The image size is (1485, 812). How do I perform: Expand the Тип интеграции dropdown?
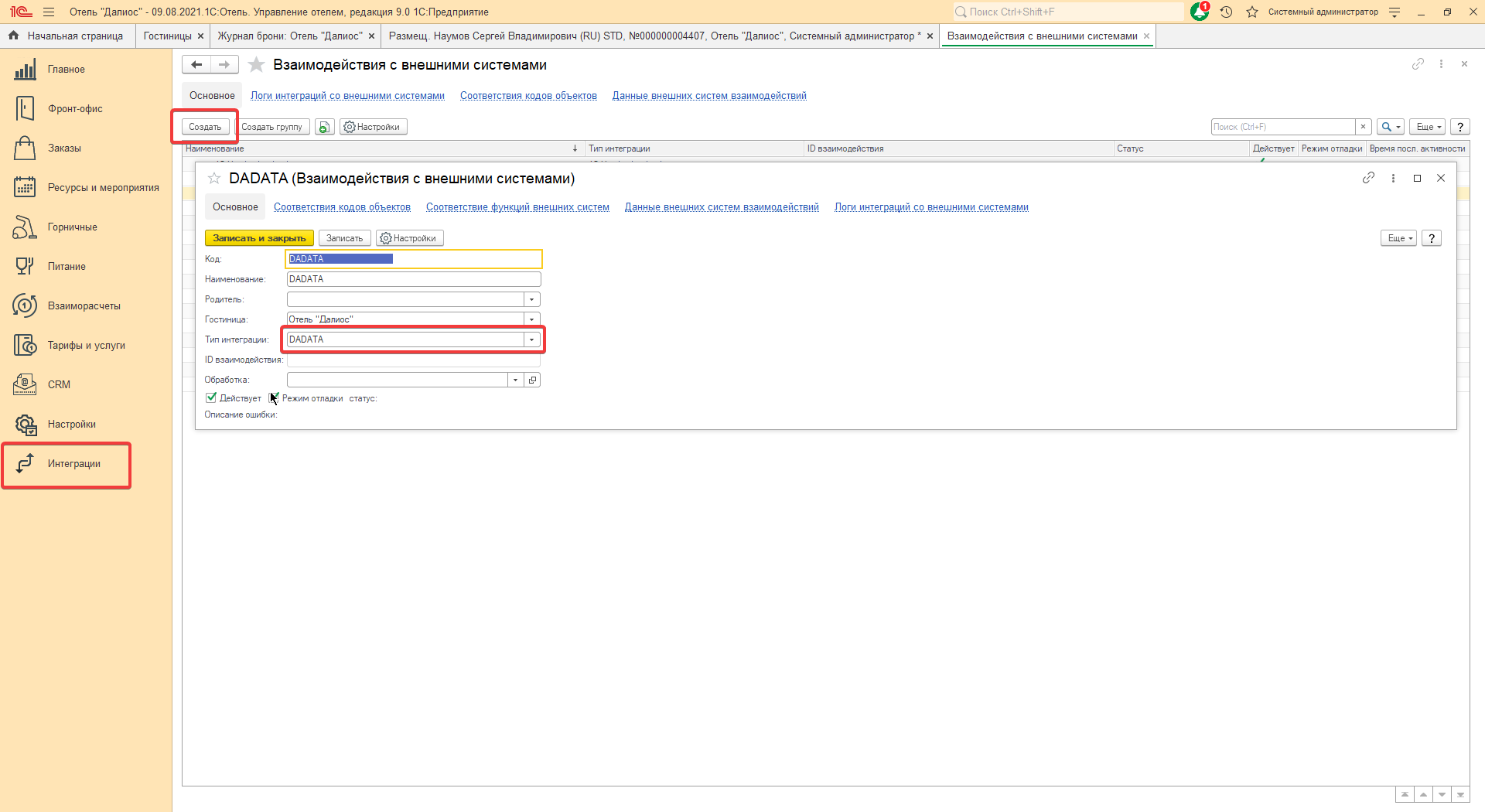(531, 339)
